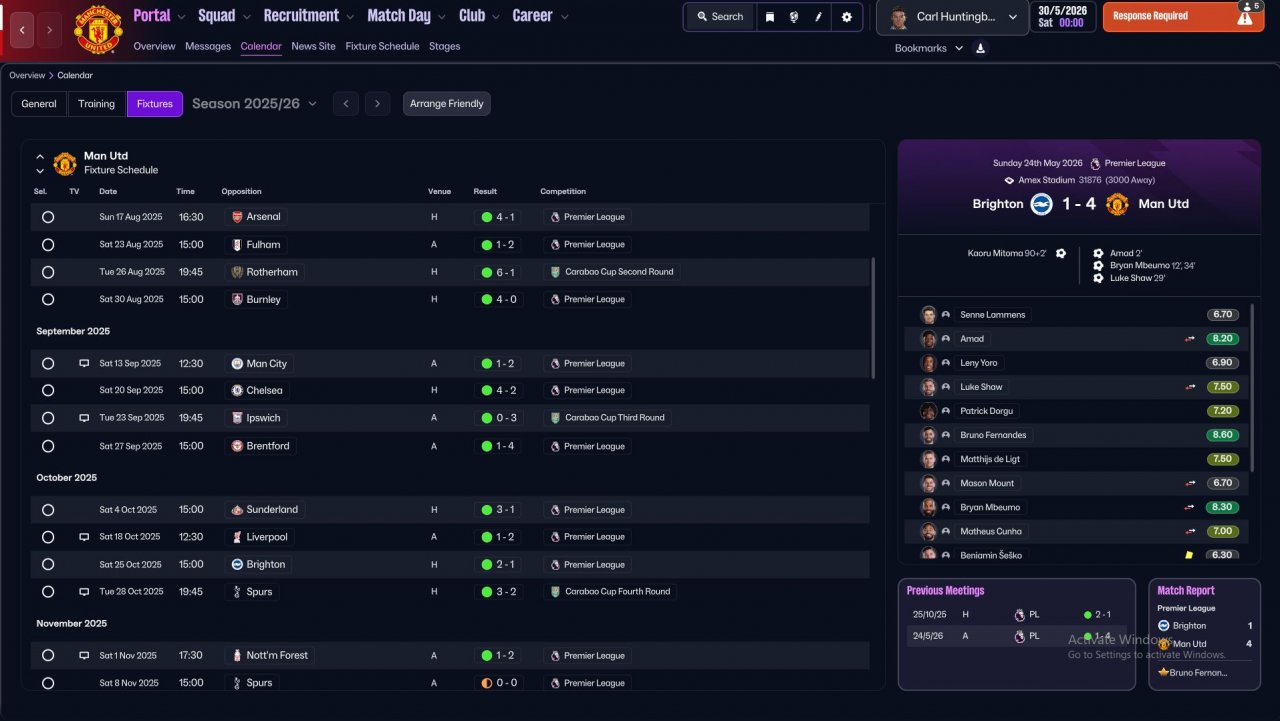Click the goal ball icon next to Kaoru Mitoma
The width and height of the screenshot is (1280, 721).
pyautogui.click(x=1061, y=254)
